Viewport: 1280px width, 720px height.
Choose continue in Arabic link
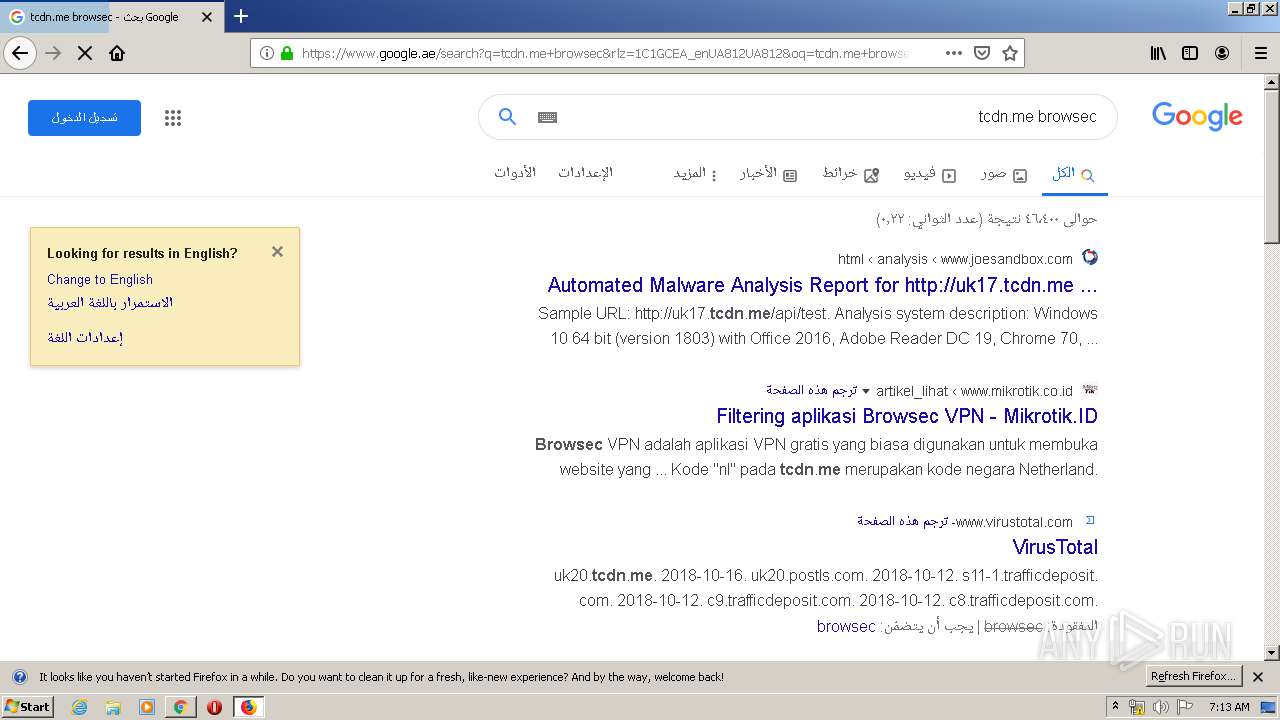point(110,303)
